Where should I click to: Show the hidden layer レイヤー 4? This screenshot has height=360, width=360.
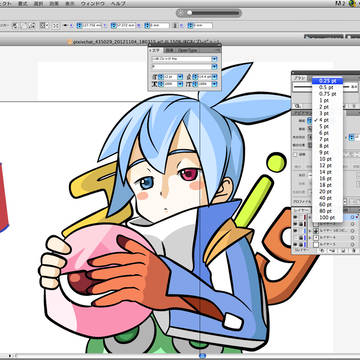[x=295, y=238]
